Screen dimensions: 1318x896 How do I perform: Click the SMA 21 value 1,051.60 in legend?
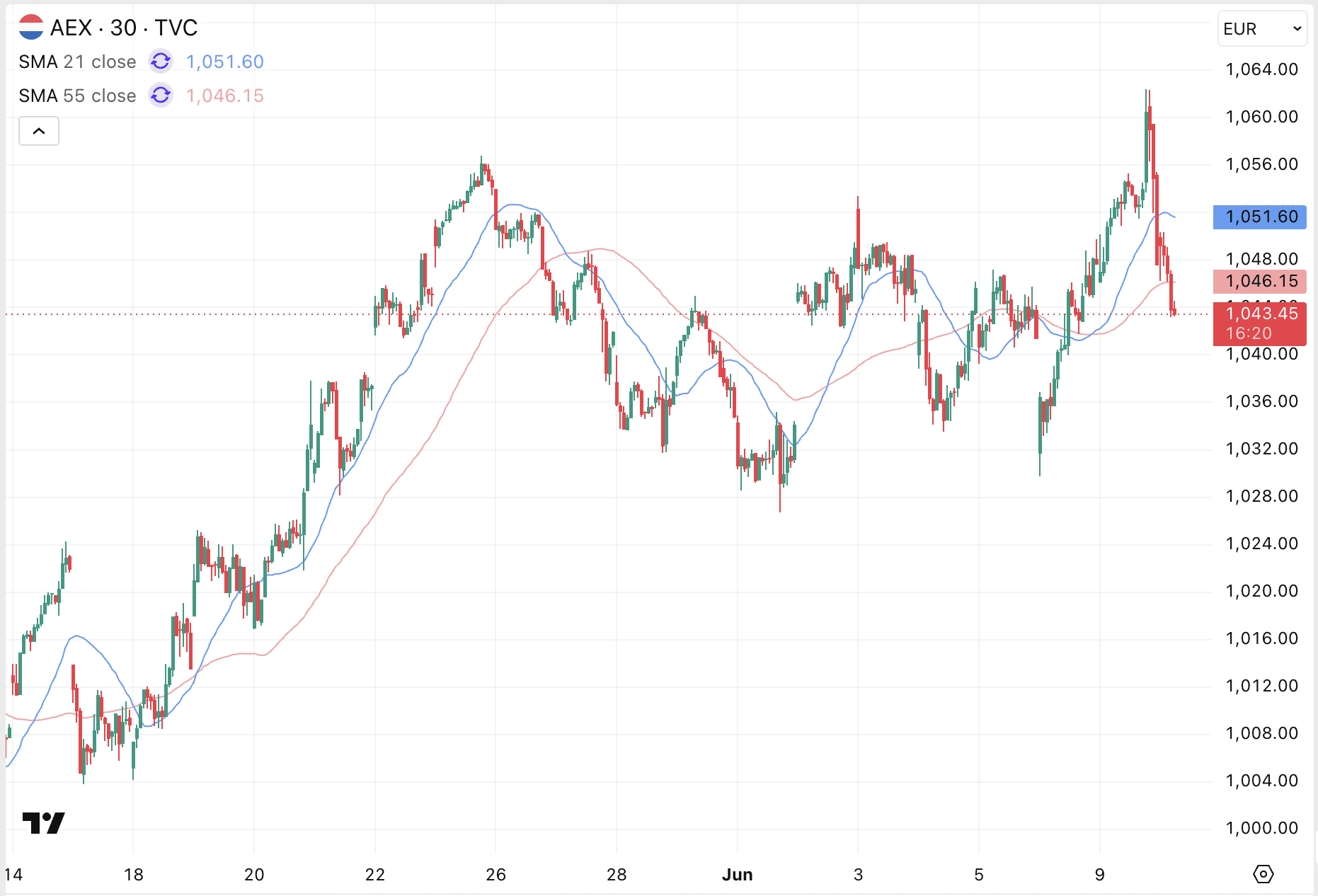[225, 62]
